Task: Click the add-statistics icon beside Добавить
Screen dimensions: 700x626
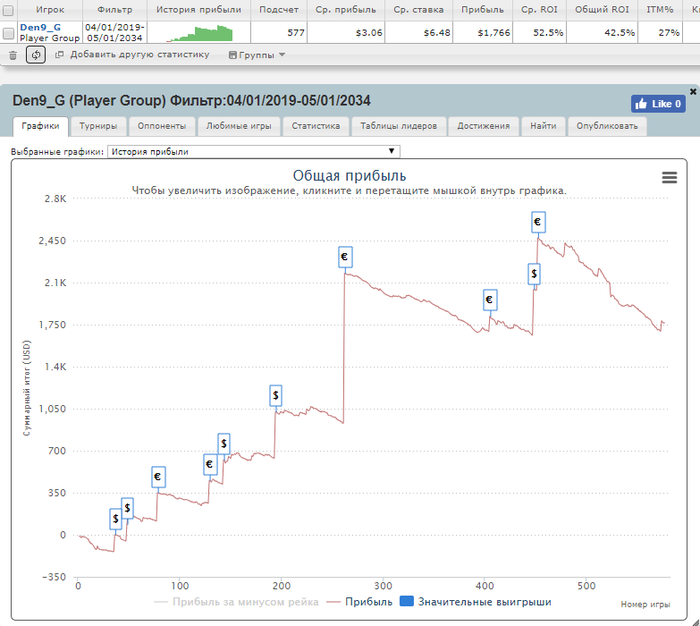Action: [x=59, y=55]
